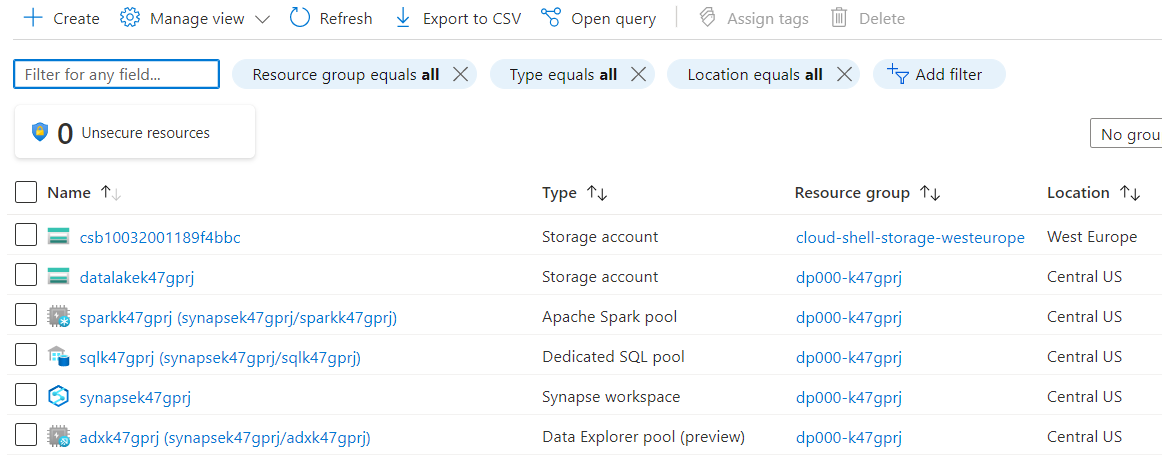The width and height of the screenshot is (1162, 468).
Task: Remove the Location equals all filter
Action: pyautogui.click(x=844, y=74)
